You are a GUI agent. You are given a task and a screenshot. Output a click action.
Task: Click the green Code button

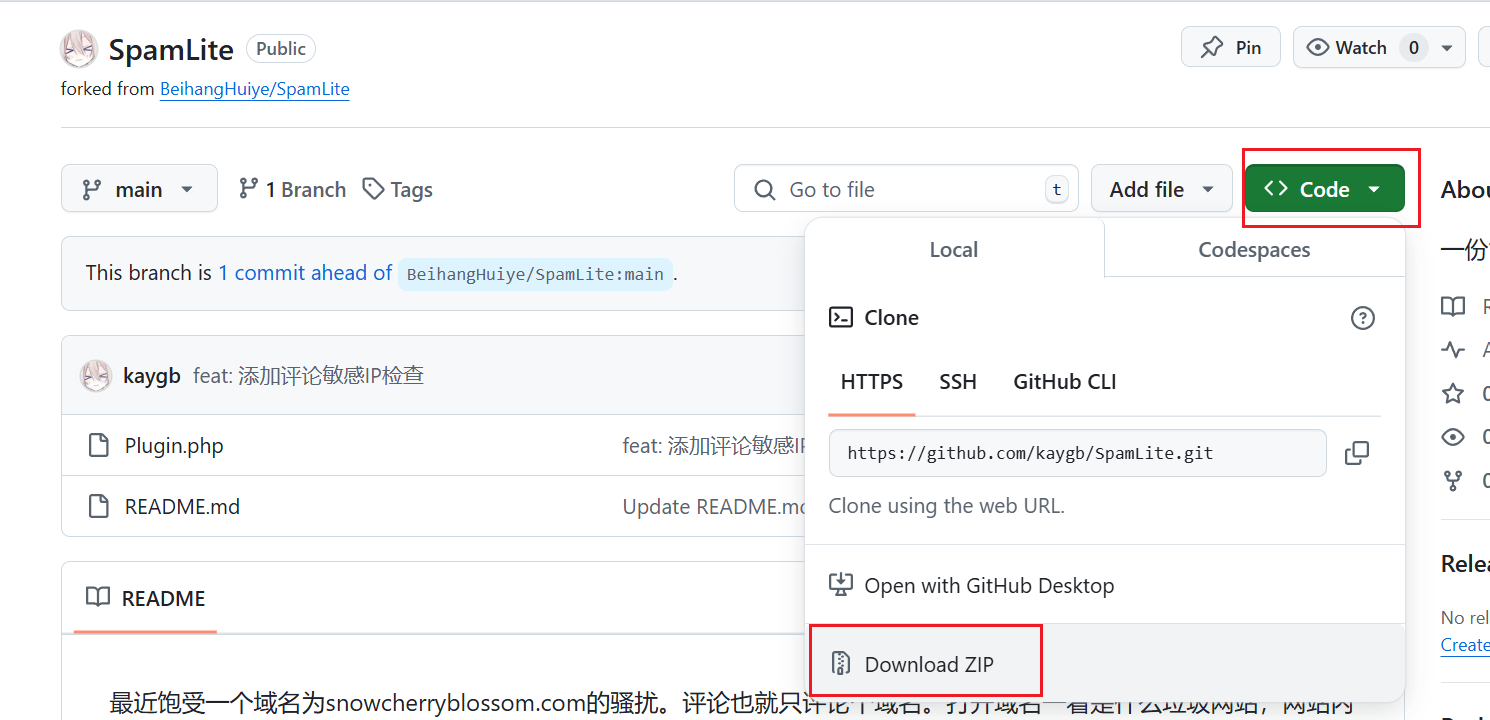pos(1324,189)
